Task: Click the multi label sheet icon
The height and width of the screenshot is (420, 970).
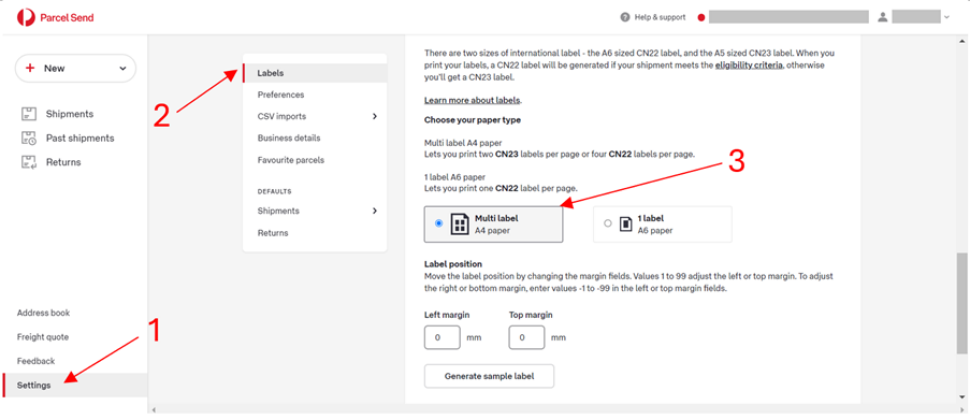Action: pos(459,224)
